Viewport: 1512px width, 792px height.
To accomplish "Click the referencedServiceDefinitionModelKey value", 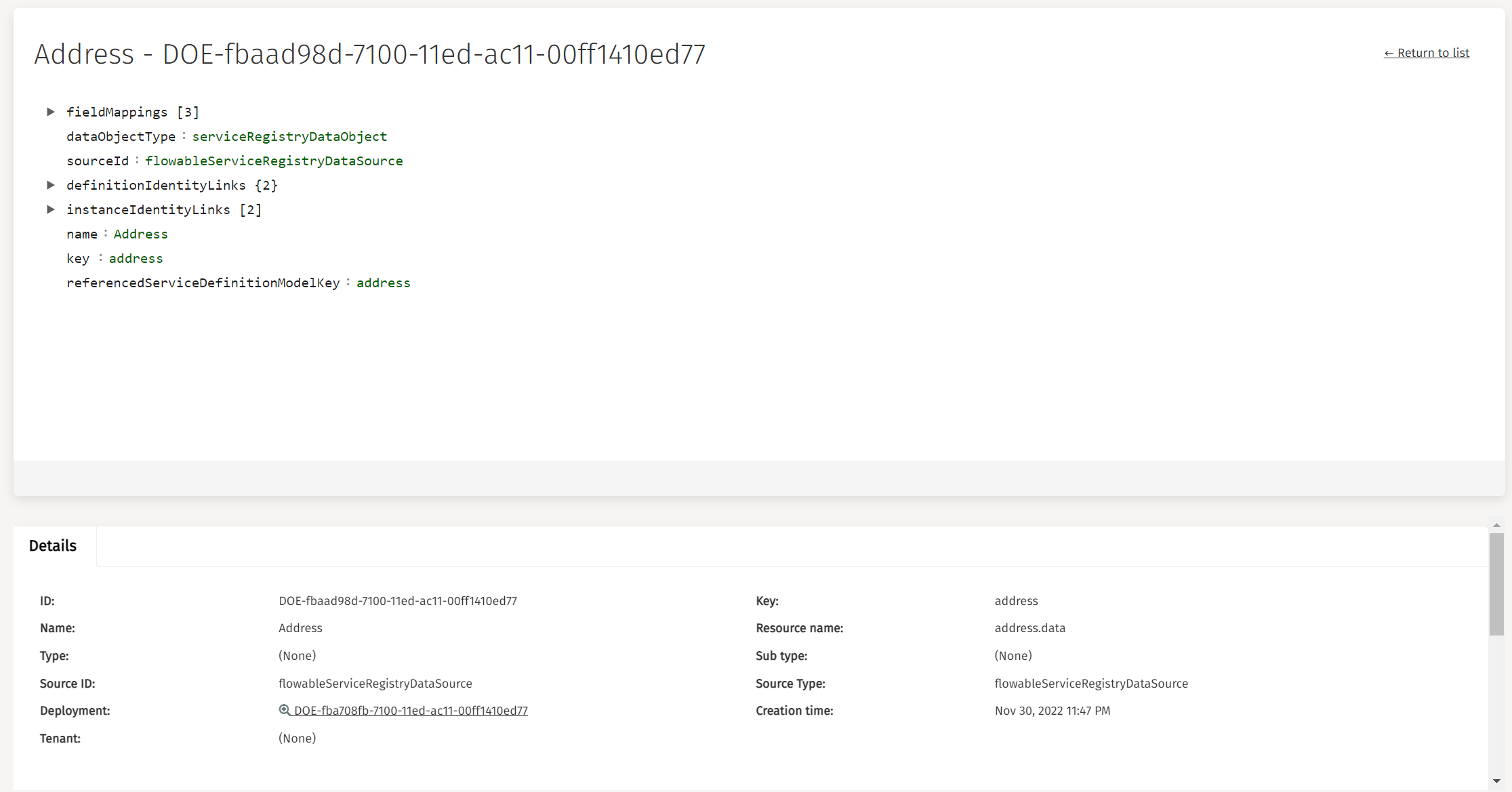I will [x=383, y=283].
